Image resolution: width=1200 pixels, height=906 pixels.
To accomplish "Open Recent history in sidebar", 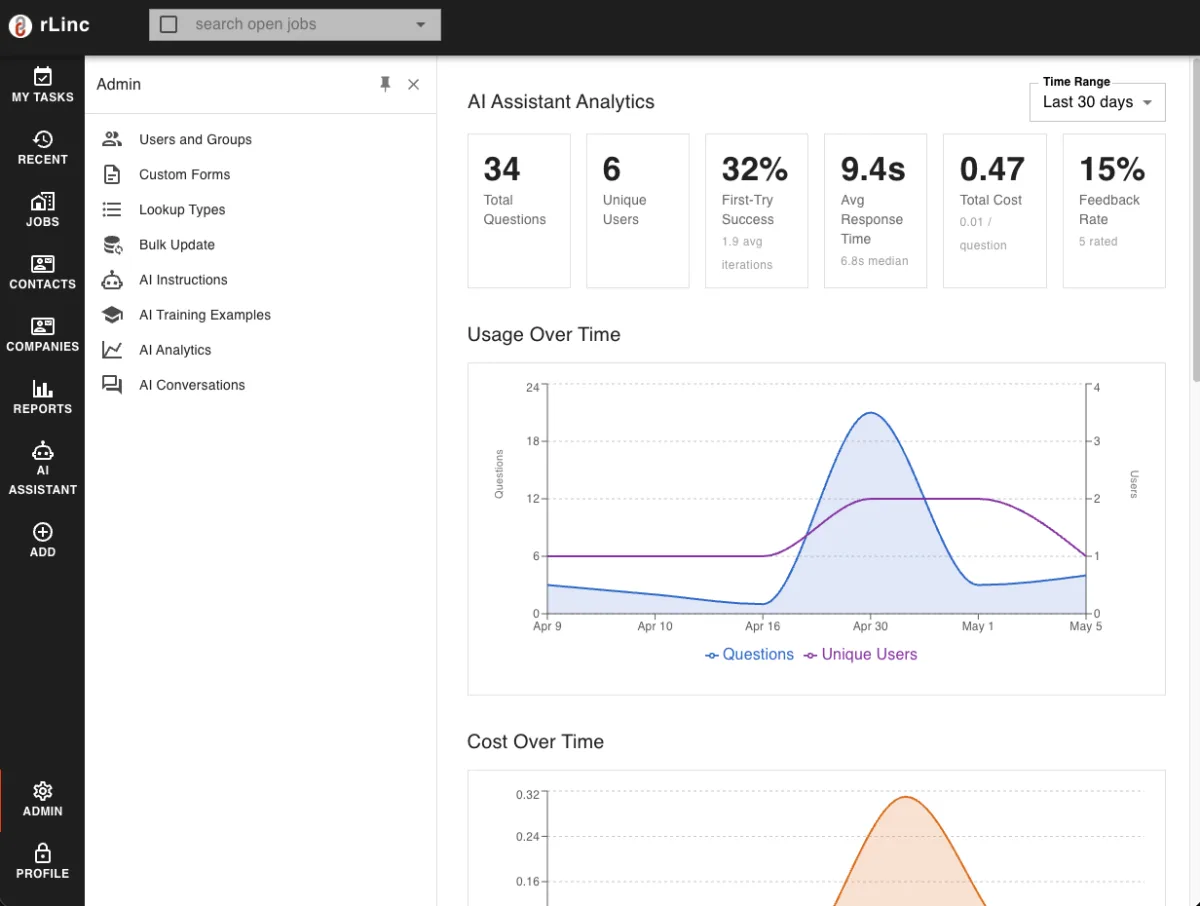I will click(42, 148).
